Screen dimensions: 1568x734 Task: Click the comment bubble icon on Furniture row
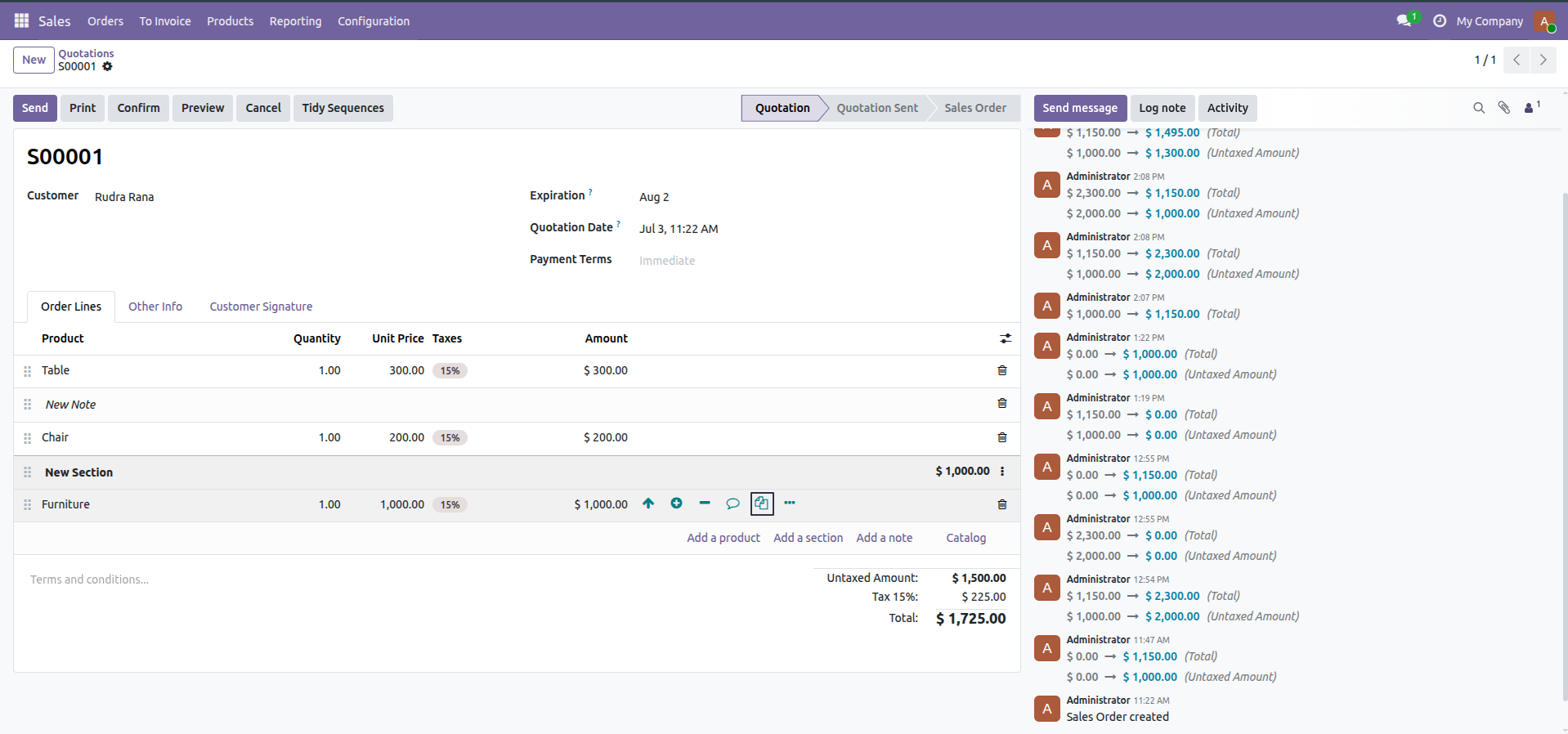(x=732, y=504)
